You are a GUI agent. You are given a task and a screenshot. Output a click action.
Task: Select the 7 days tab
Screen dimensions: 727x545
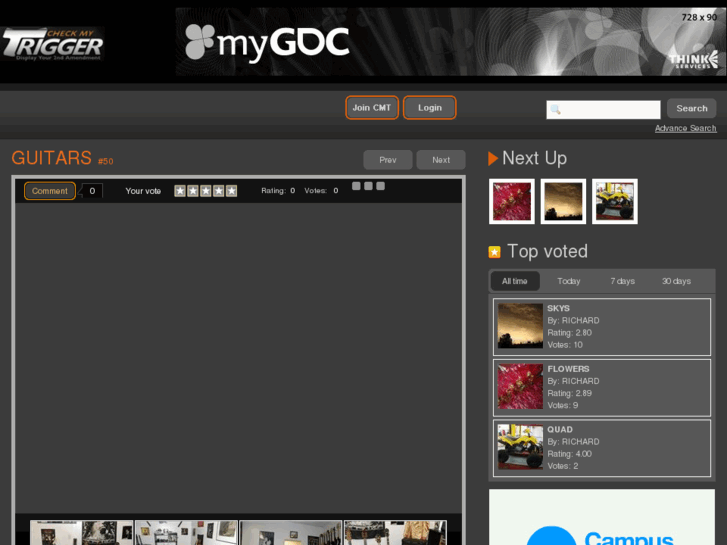(622, 281)
